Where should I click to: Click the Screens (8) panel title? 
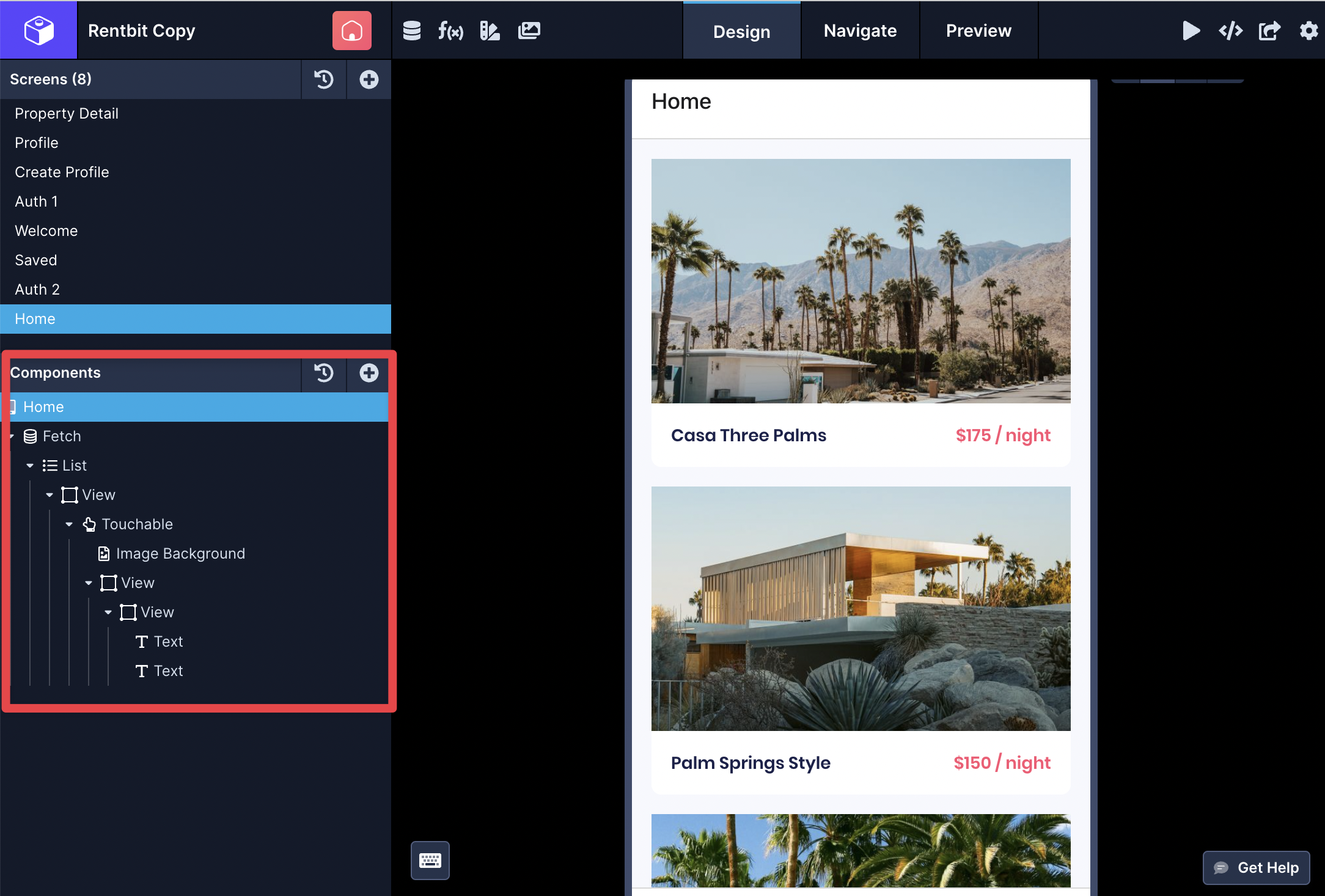pyautogui.click(x=51, y=79)
